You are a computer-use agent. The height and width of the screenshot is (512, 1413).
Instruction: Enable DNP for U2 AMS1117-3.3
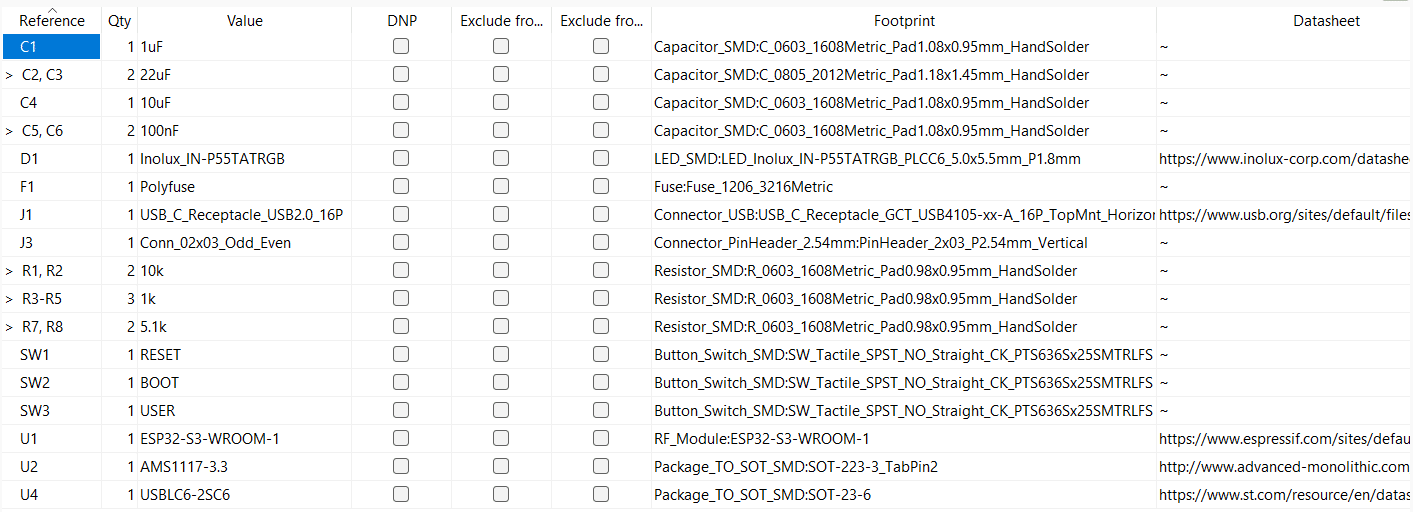click(400, 466)
